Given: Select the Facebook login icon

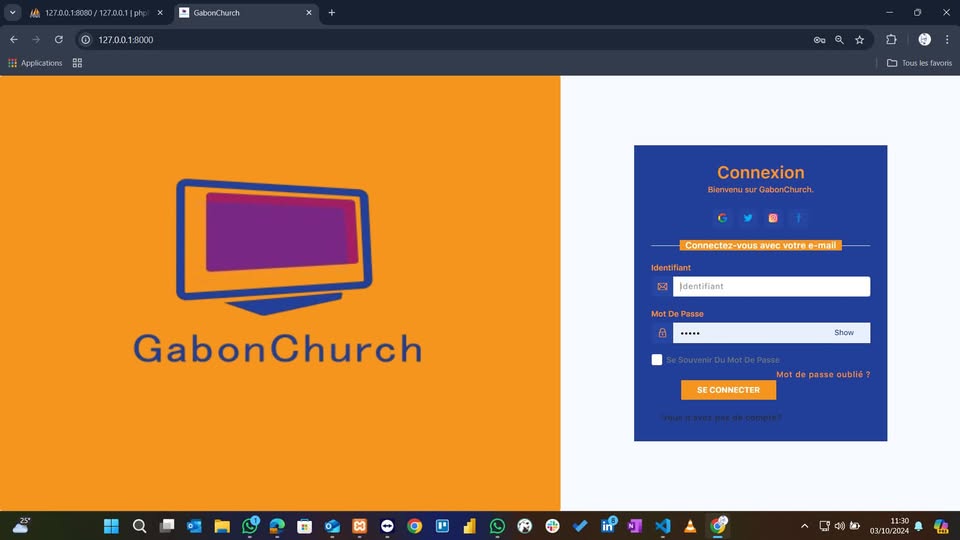Looking at the screenshot, I should click(x=799, y=218).
